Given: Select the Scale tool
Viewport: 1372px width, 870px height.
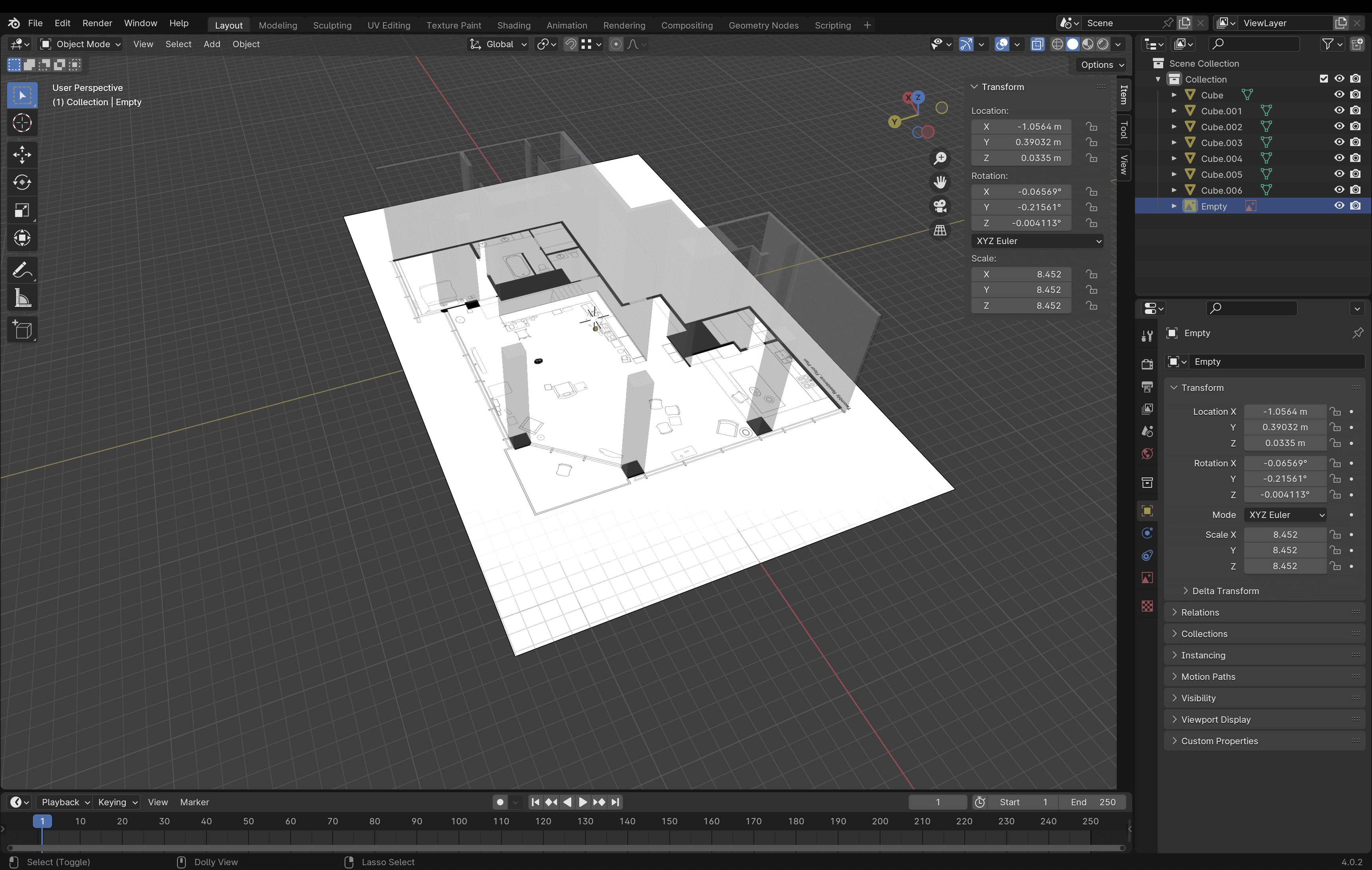Looking at the screenshot, I should point(22,210).
